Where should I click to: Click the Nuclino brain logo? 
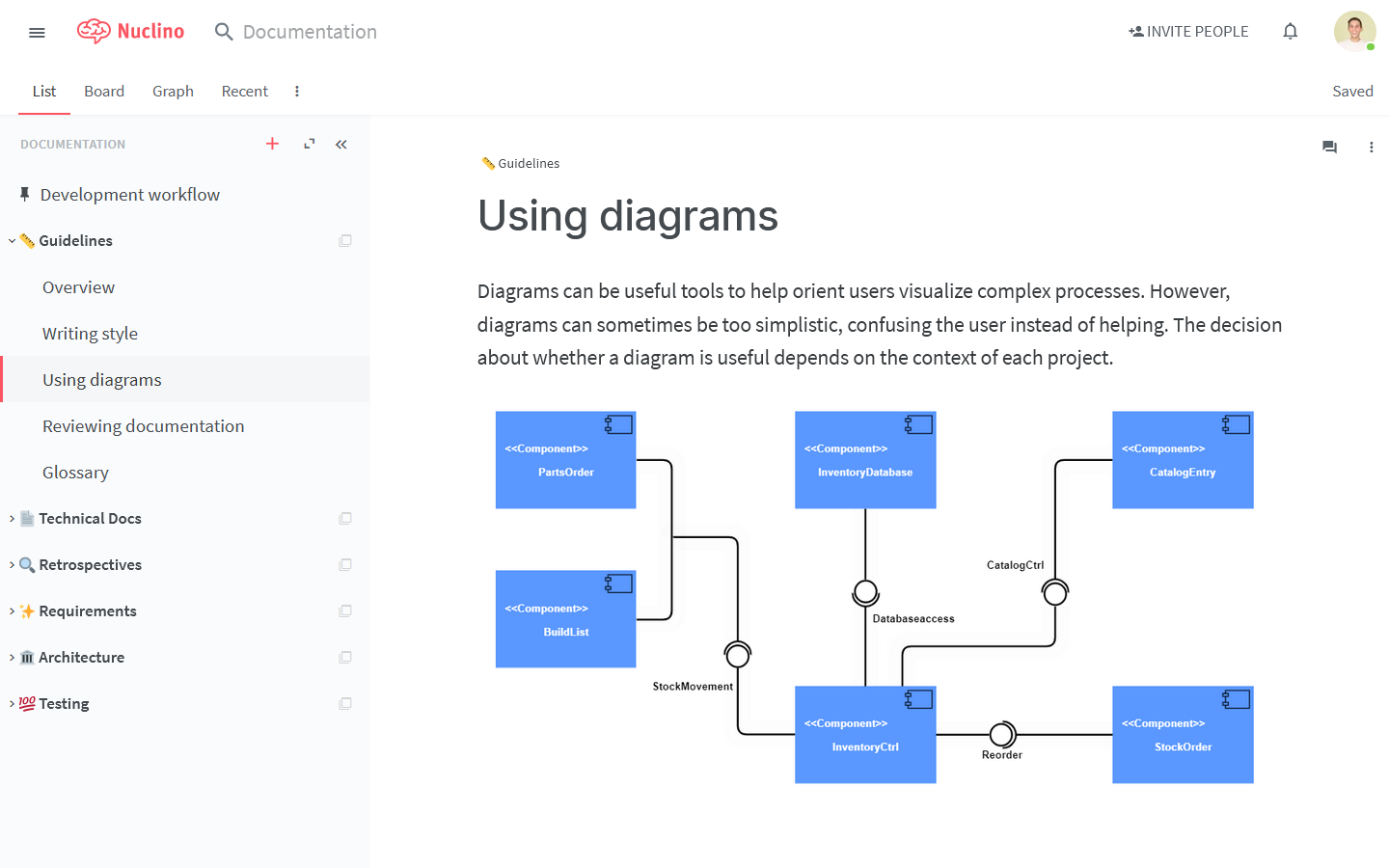[94, 32]
